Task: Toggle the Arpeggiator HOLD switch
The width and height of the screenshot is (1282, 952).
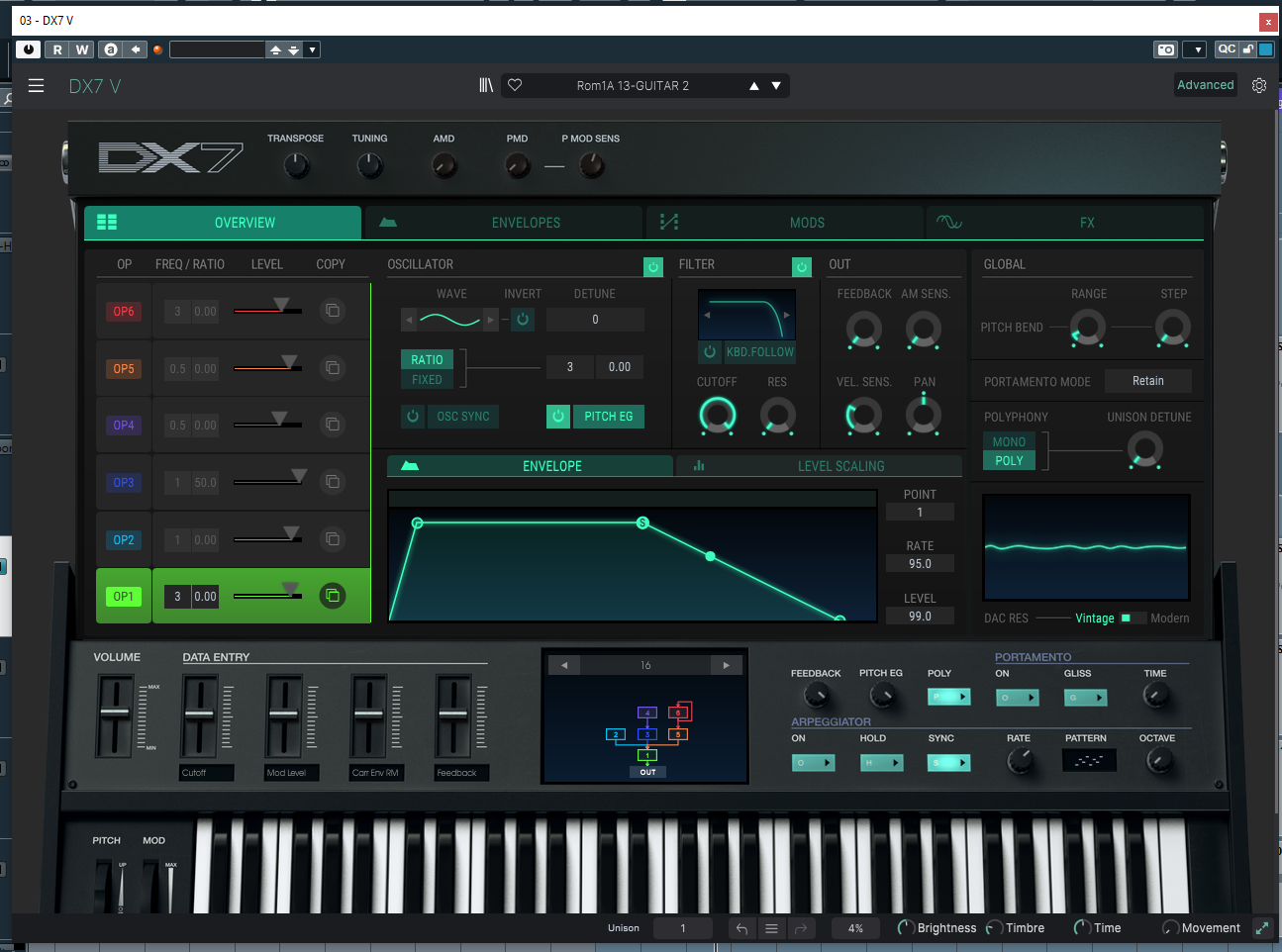Action: click(x=881, y=763)
